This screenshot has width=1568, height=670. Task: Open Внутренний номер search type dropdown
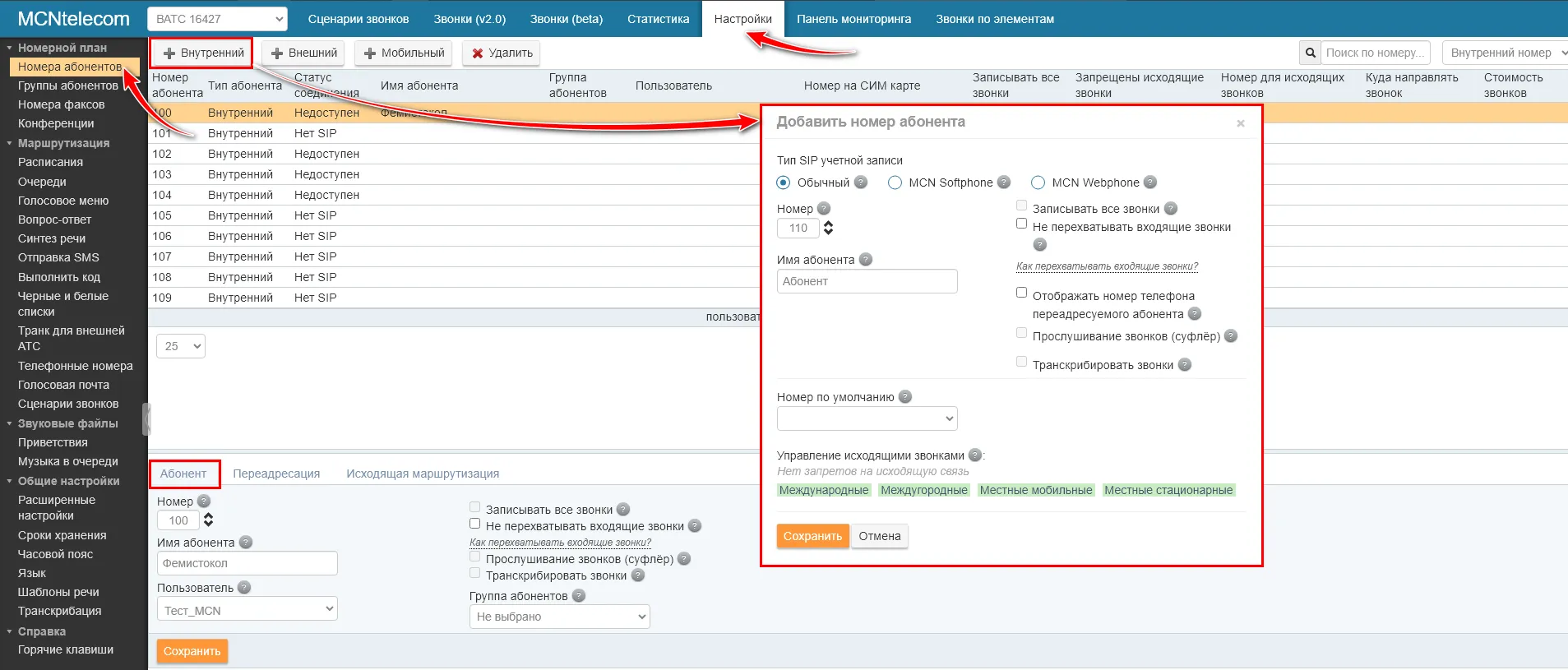(1505, 53)
